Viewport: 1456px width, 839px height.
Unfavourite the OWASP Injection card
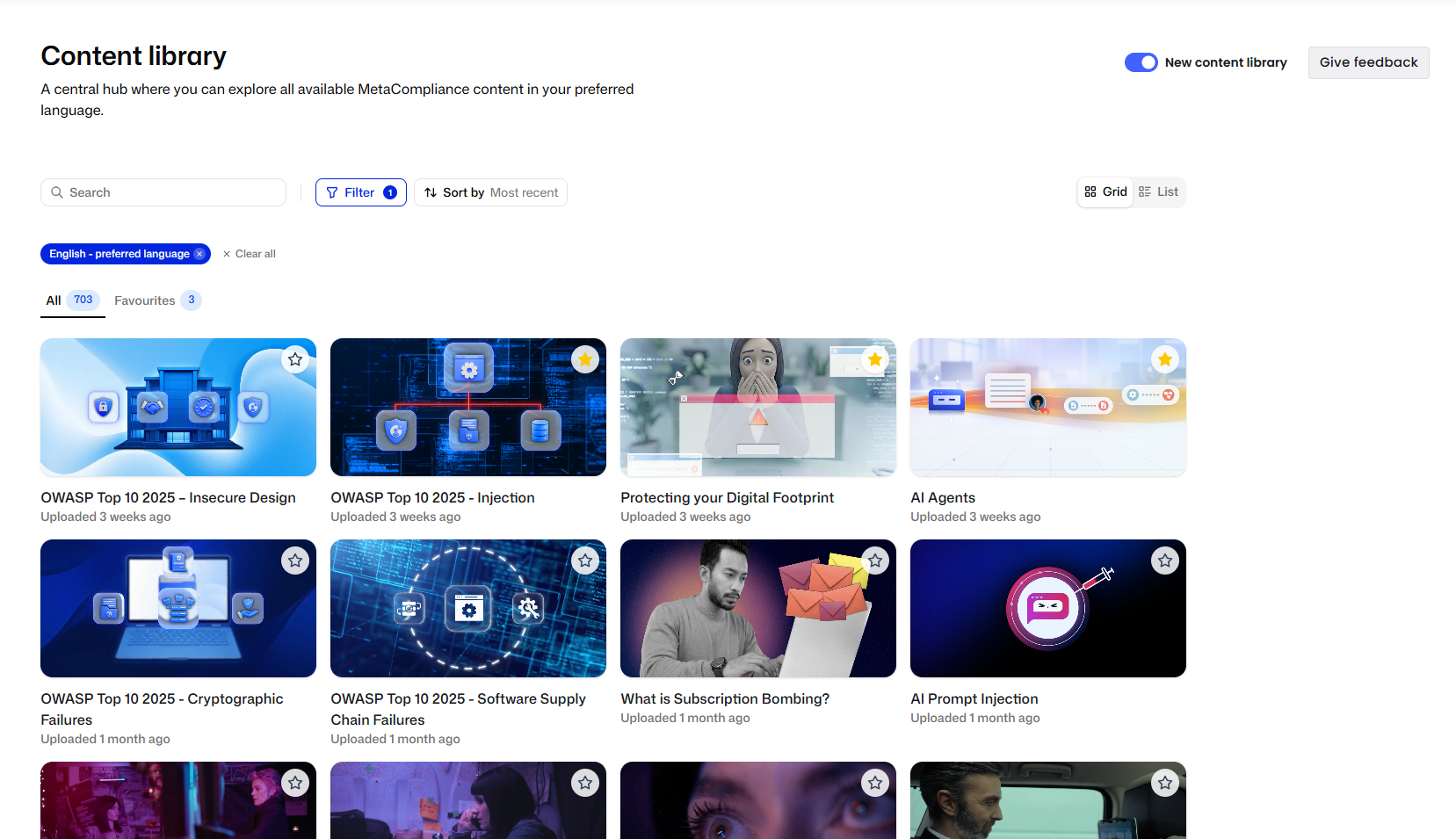tap(585, 359)
